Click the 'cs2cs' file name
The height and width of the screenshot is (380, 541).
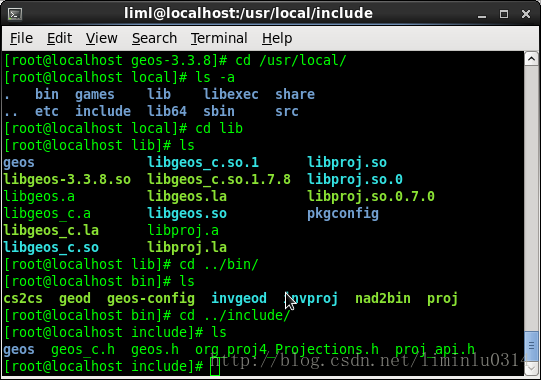[23, 299]
